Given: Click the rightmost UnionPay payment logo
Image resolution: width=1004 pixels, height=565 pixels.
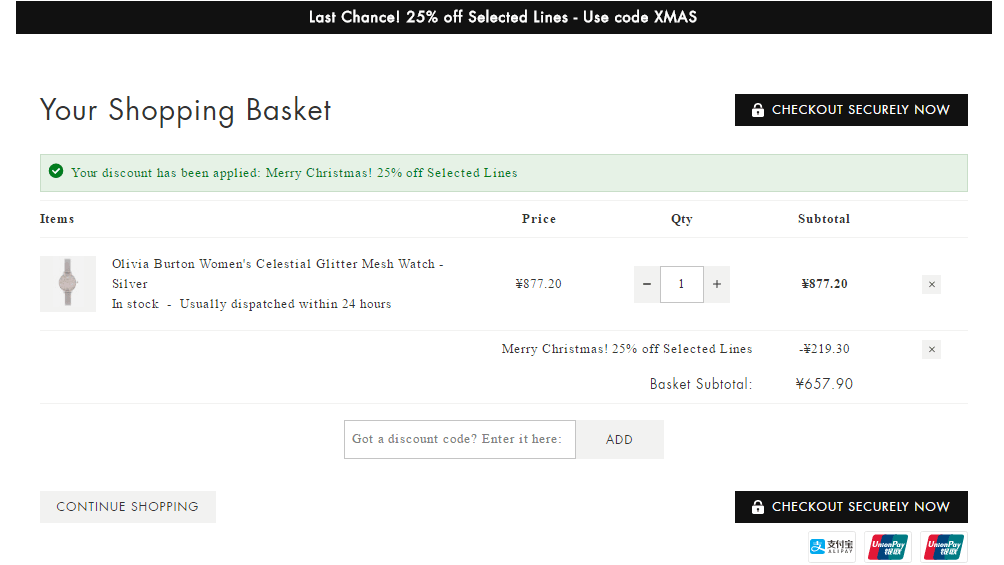Looking at the screenshot, I should [944, 547].
